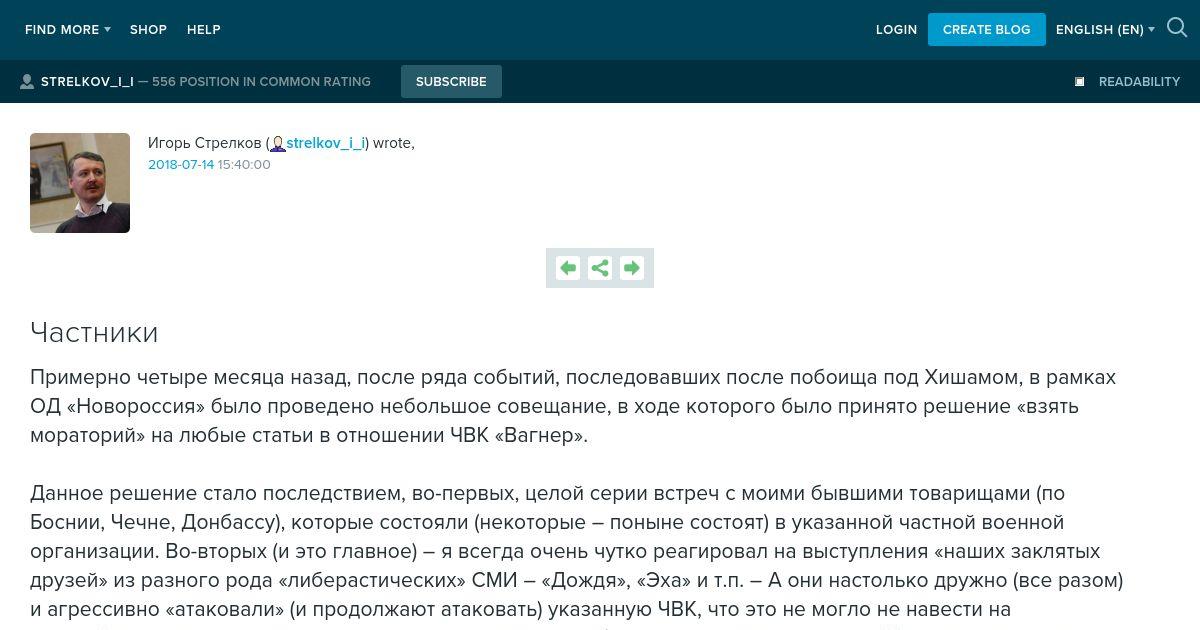Click the Readability label text
Image resolution: width=1200 pixels, height=630 pixels.
coord(1139,82)
